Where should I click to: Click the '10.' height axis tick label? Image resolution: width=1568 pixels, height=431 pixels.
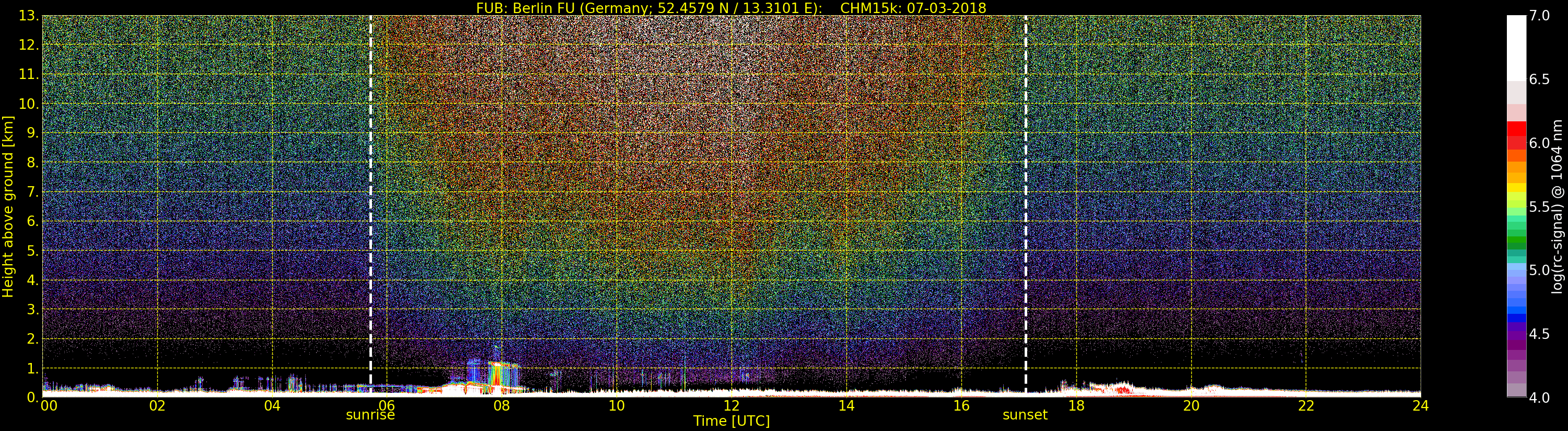[29, 104]
